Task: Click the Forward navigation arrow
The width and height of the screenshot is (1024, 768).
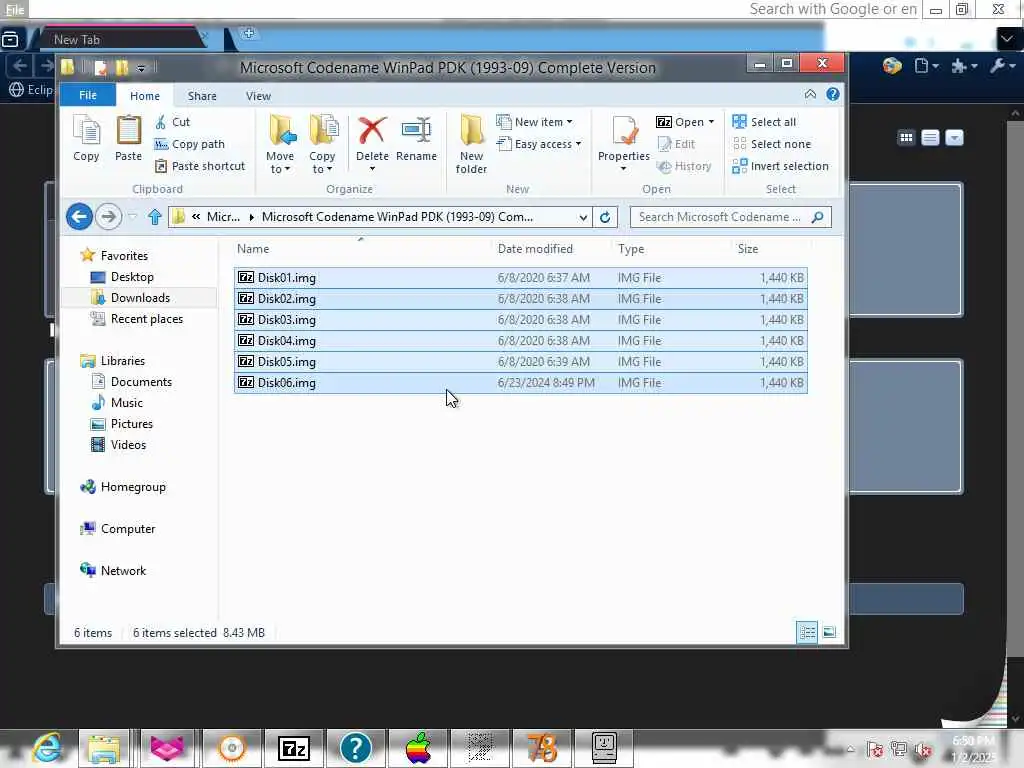Action: [108, 217]
